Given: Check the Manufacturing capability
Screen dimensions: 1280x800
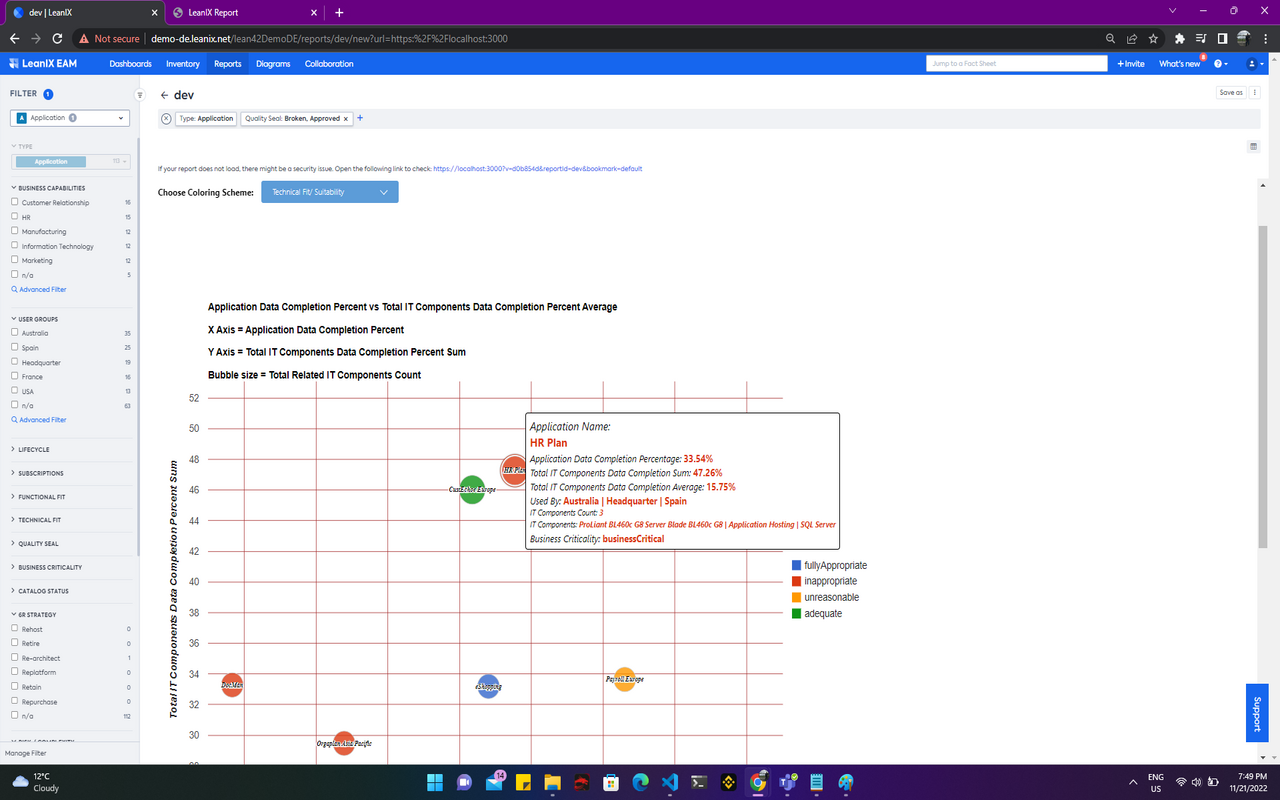Looking at the screenshot, I should tap(14, 231).
